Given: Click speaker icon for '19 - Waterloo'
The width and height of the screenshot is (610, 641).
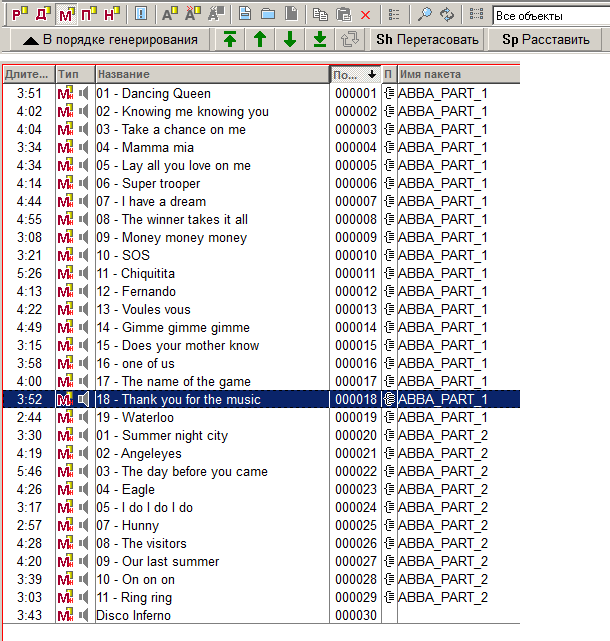Looking at the screenshot, I should 83,417.
